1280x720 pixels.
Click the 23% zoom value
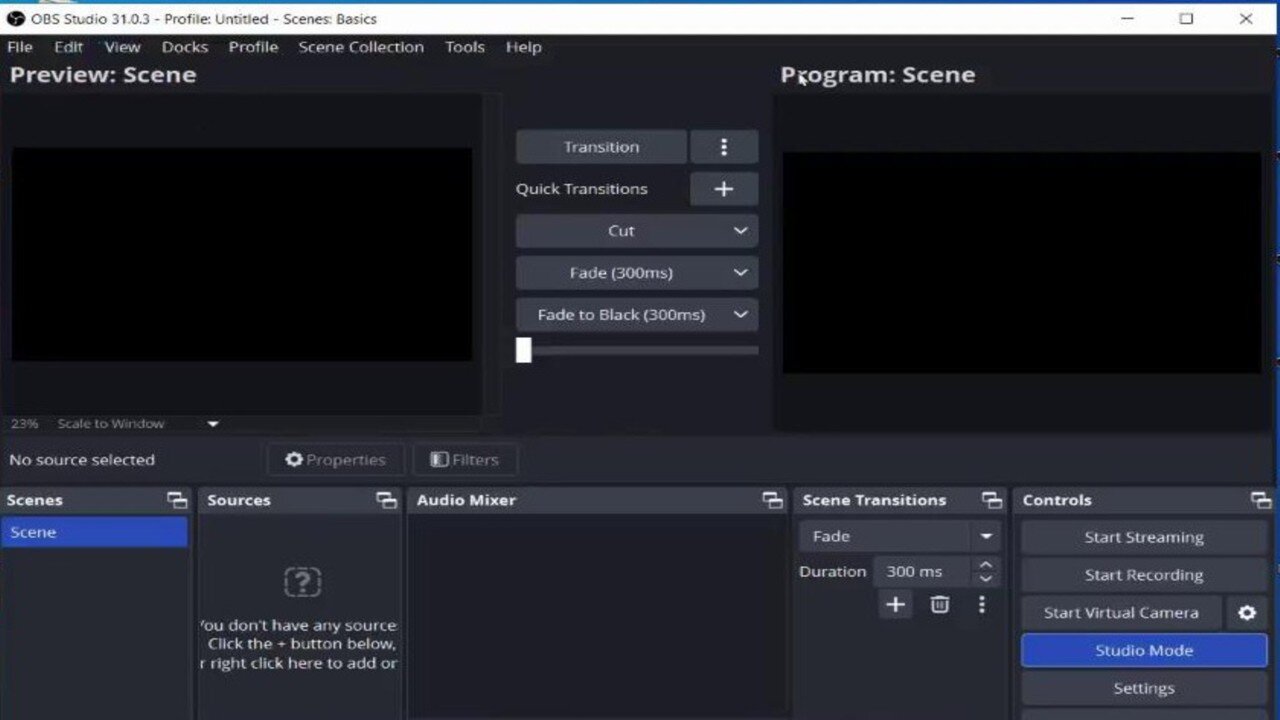(24, 424)
